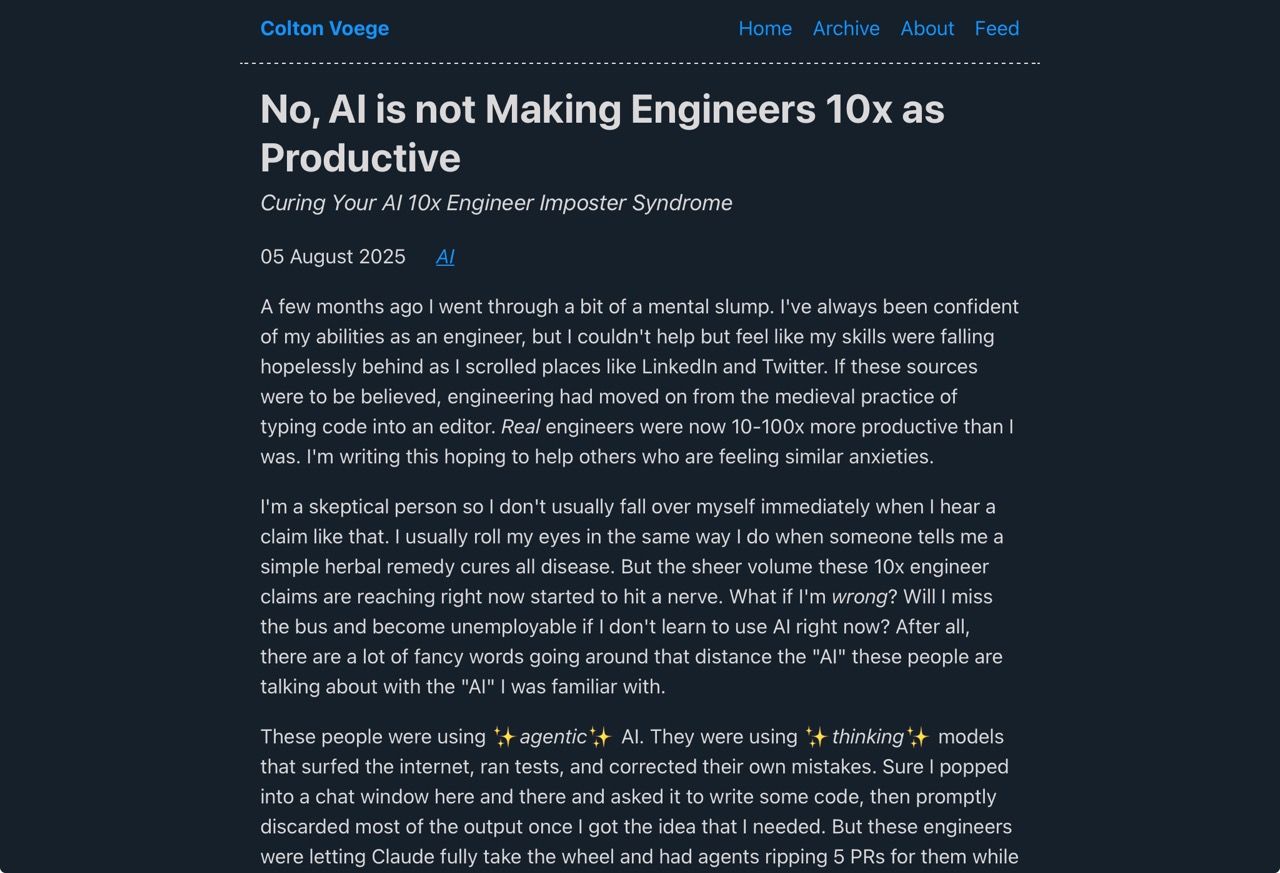Click the italic word "Real"
This screenshot has width=1280, height=873.
pos(520,427)
